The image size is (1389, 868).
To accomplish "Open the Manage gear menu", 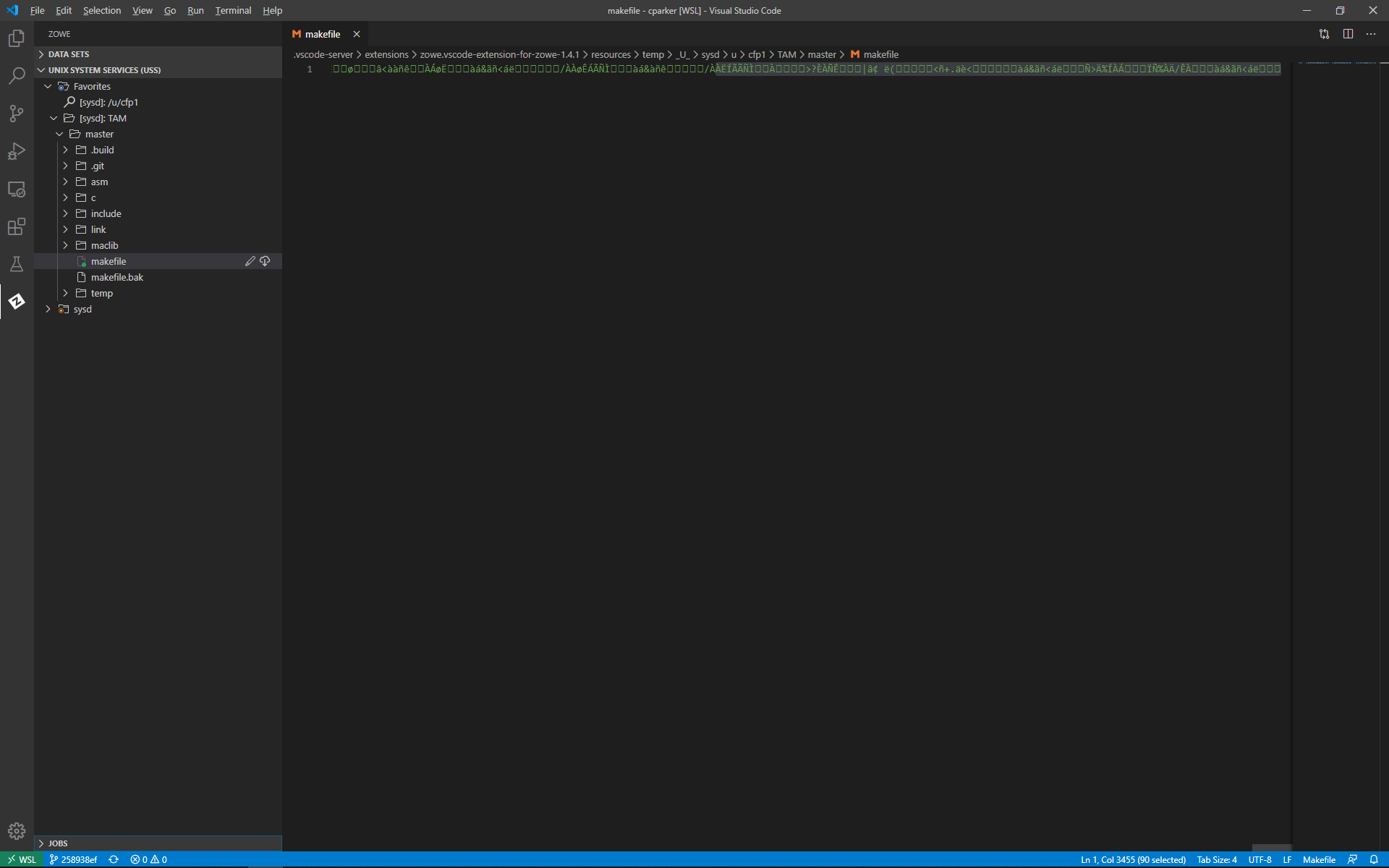I will click(x=17, y=831).
